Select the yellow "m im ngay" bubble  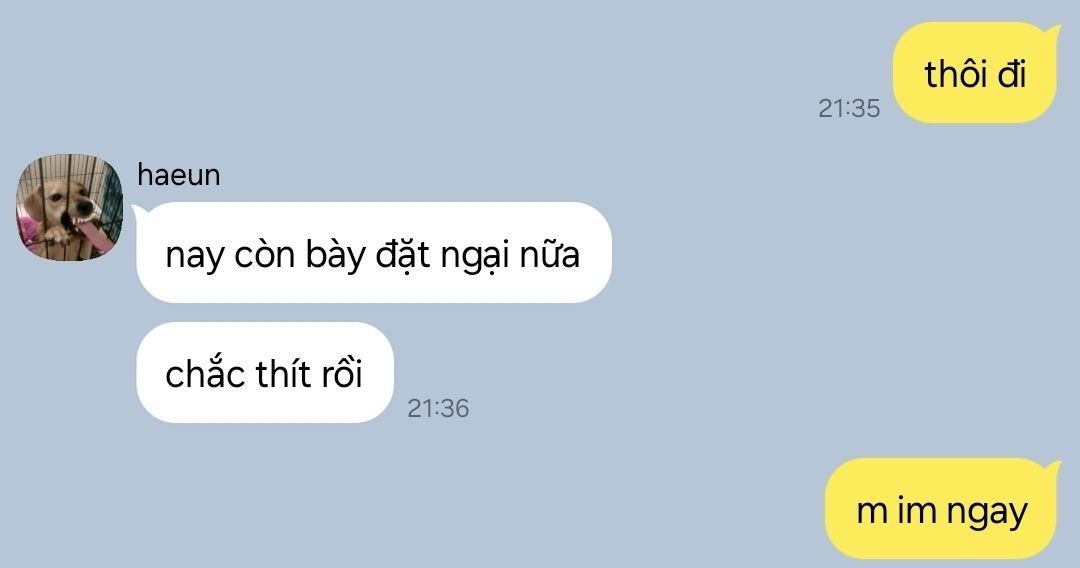coord(942,509)
